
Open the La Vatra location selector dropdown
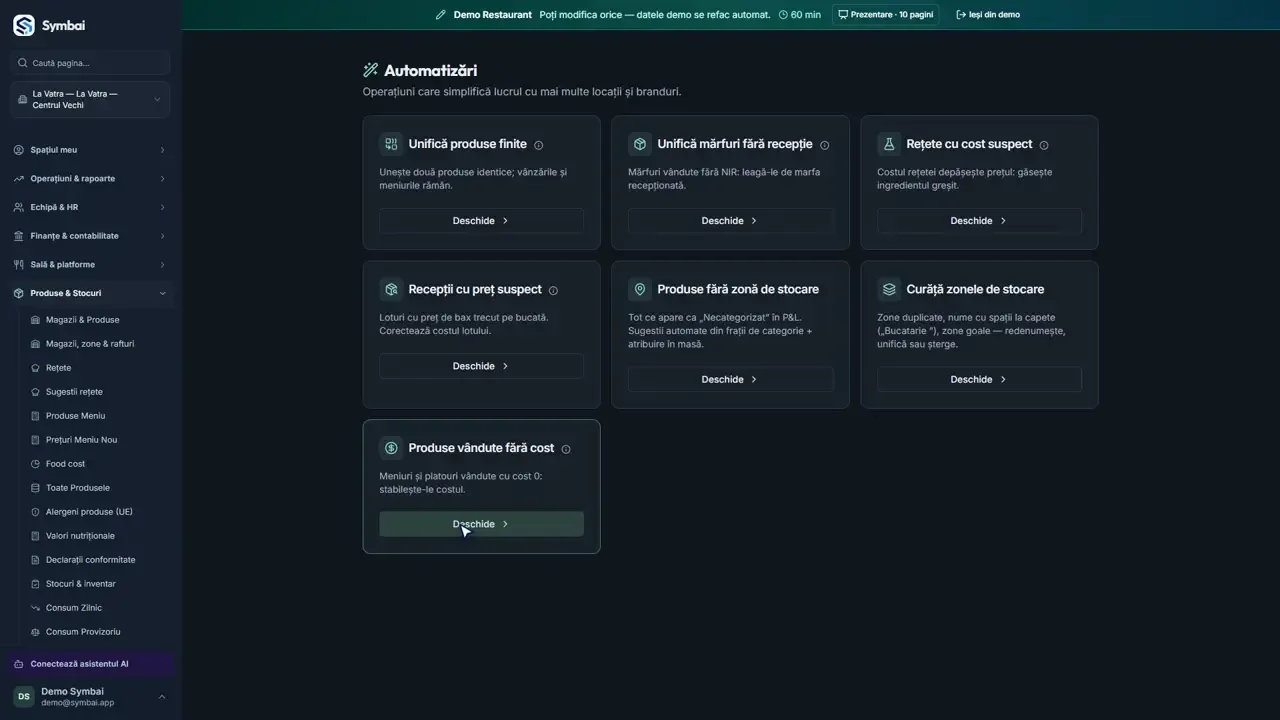pyautogui.click(x=90, y=99)
